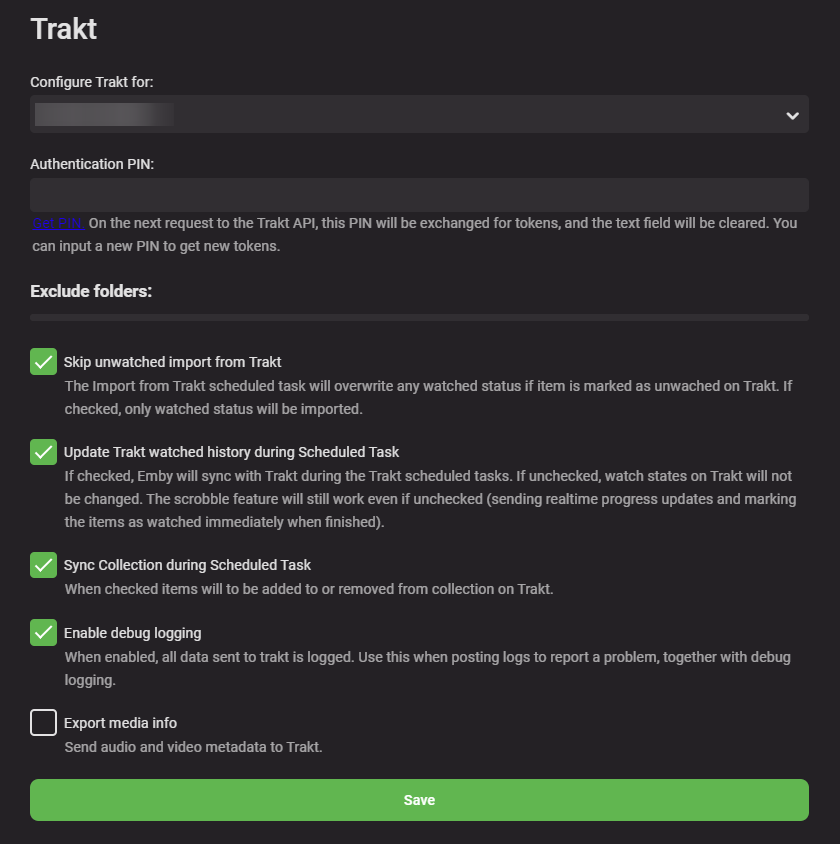Screen dimensions: 840x844
Task: Click the green Save button
Action: point(419,799)
